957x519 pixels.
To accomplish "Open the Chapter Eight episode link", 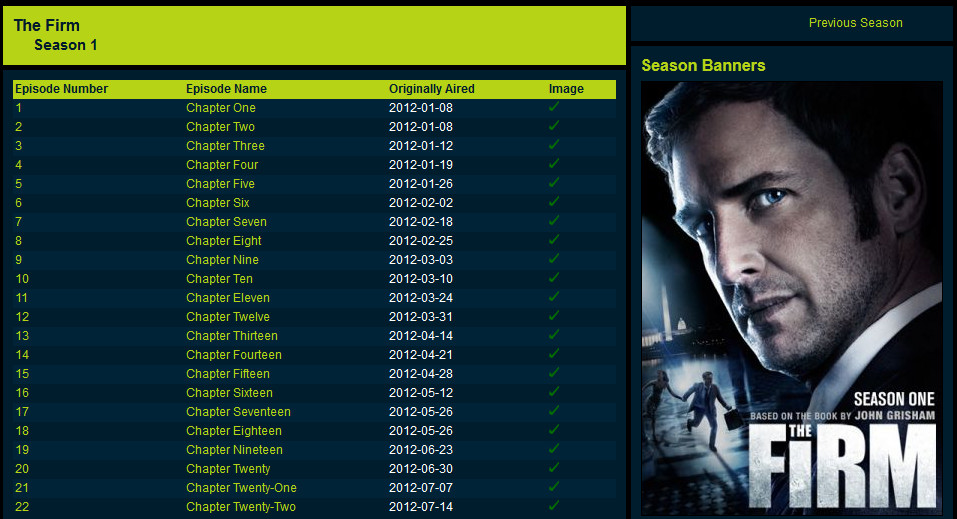I will coord(224,241).
